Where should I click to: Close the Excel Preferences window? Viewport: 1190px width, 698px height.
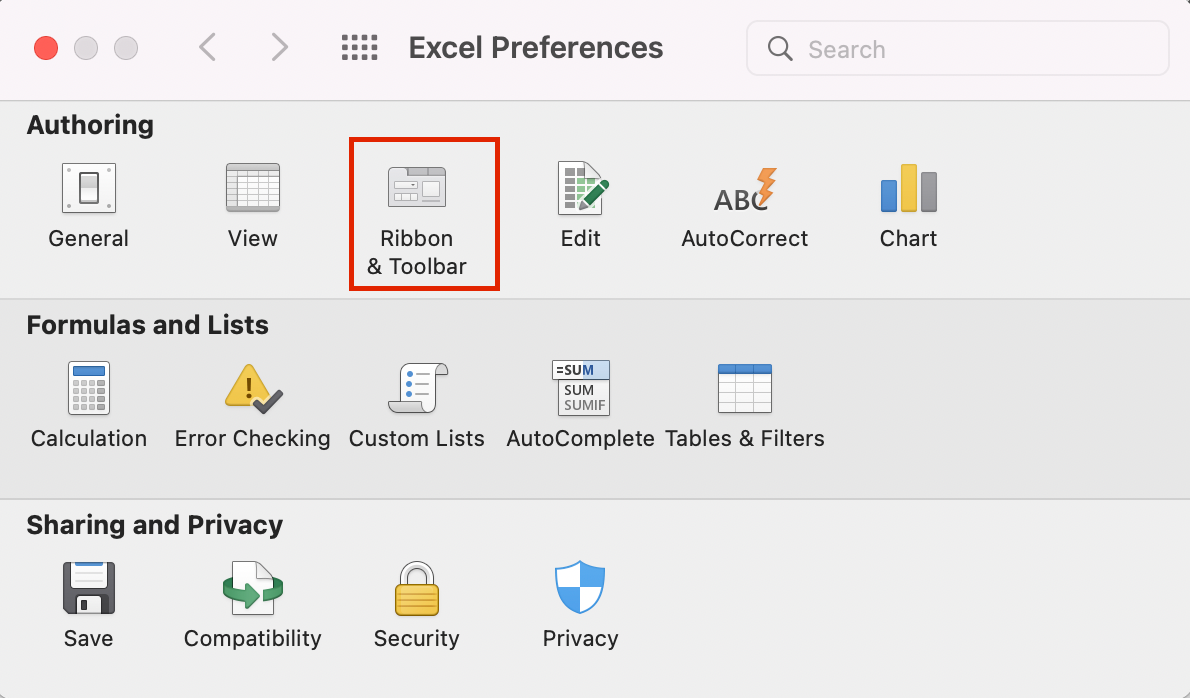pos(46,48)
